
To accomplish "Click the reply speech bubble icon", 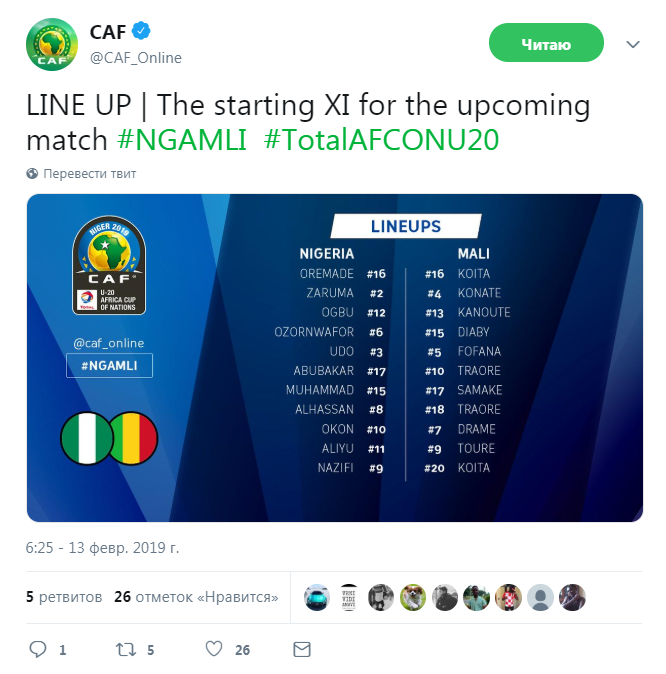I will click(x=37, y=649).
